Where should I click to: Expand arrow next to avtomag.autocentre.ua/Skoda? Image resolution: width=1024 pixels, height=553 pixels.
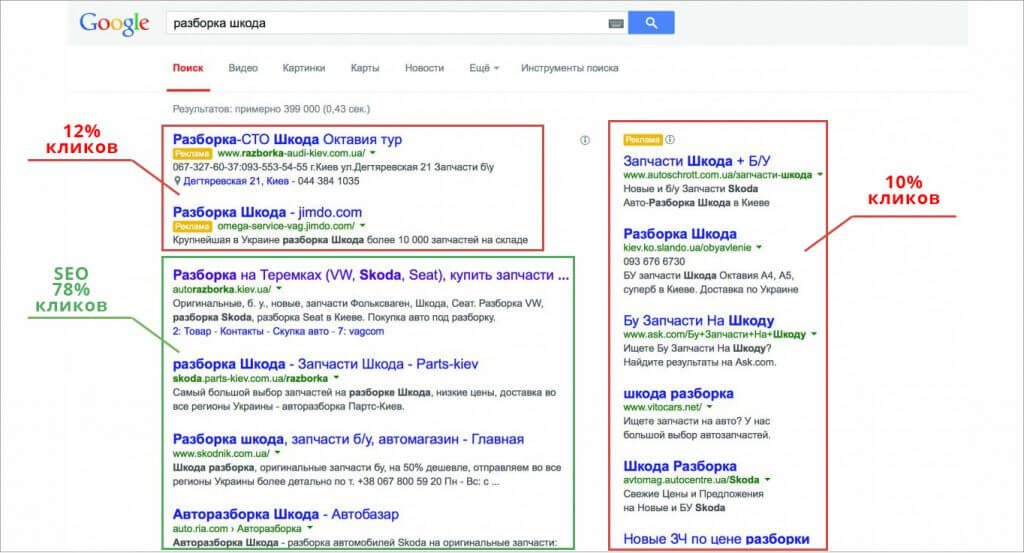pos(767,480)
